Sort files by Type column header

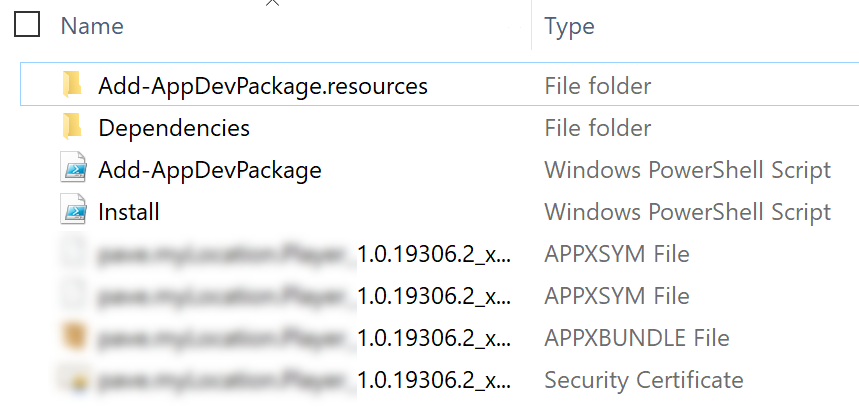569,26
